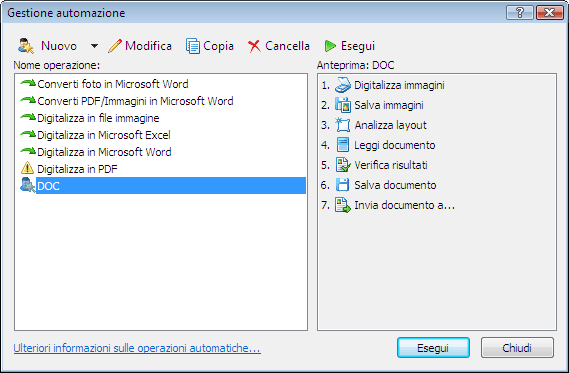Click green arrow icon beside Digitalizza in Microsoft Excel
The image size is (569, 373).
coord(28,135)
